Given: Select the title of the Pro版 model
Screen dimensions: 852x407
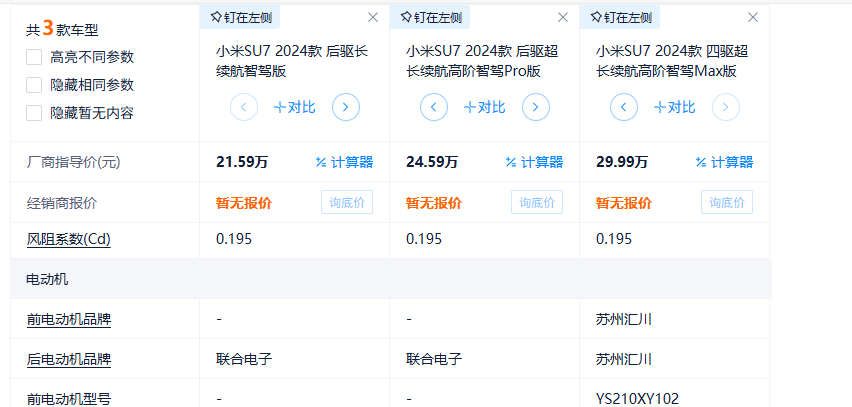Looking at the screenshot, I should tap(482, 61).
